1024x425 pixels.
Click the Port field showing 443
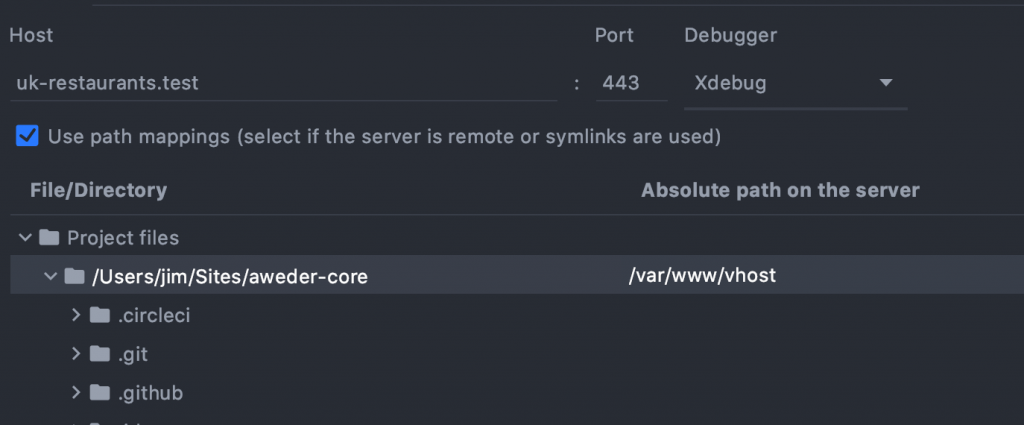click(632, 84)
